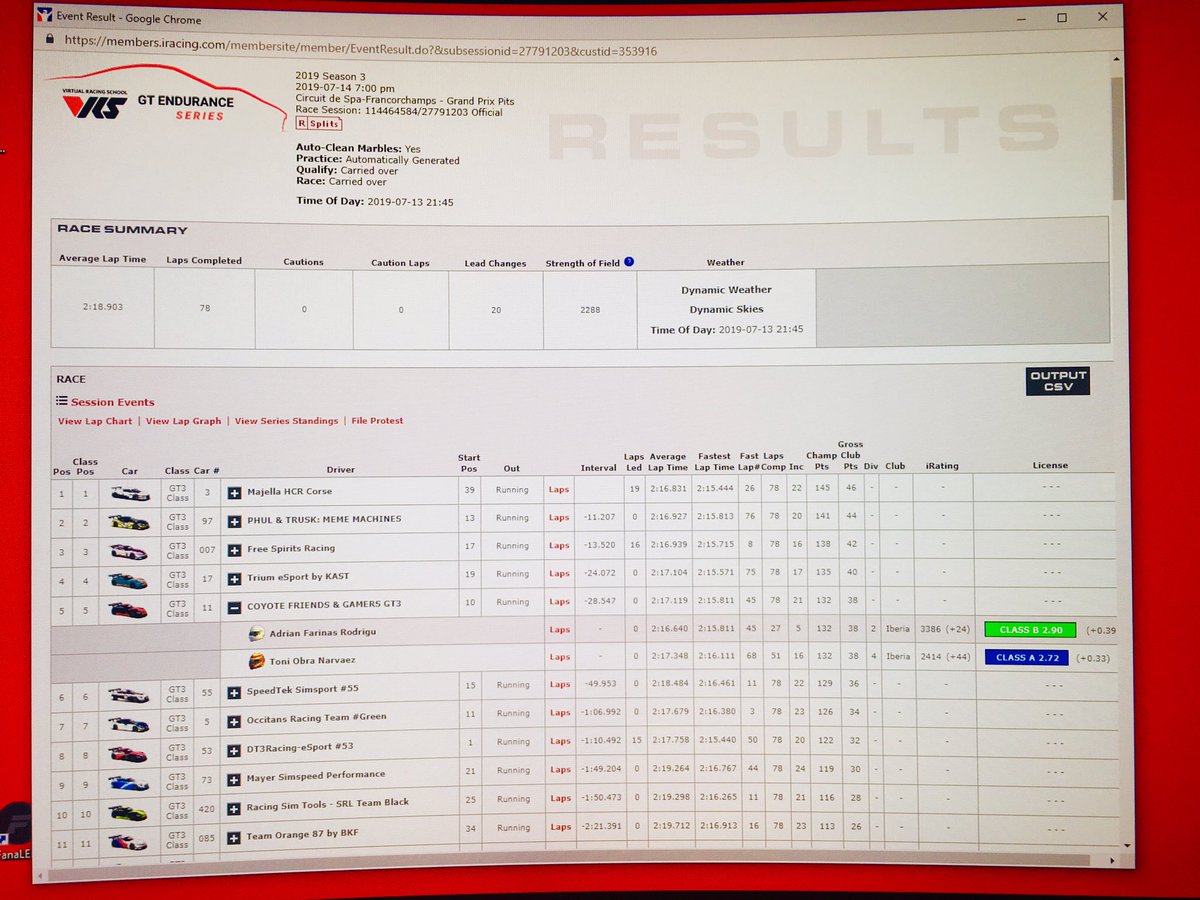
Task: Click the green CLASS B 2.90 license badge
Action: (1030, 630)
